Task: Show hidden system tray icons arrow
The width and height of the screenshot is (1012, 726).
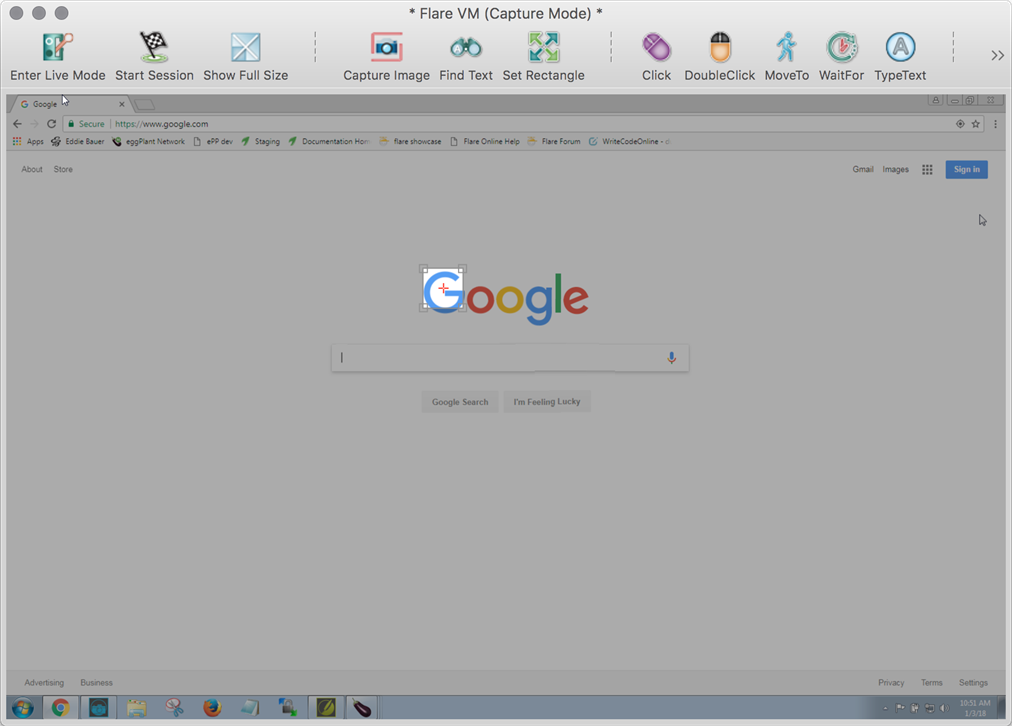Action: [885, 709]
